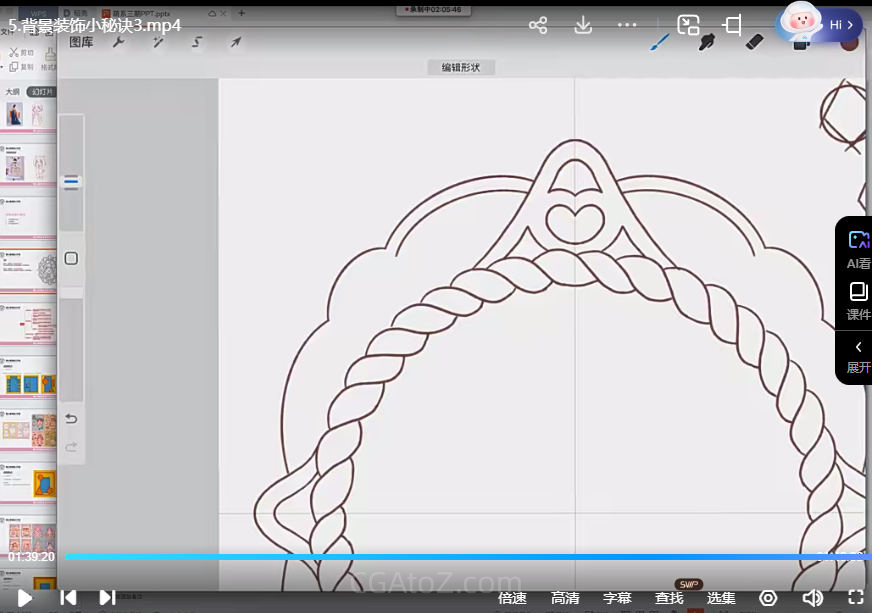The height and width of the screenshot is (613, 872).
Task: Toggle the 字幕 subtitles option
Action: [x=617, y=598]
